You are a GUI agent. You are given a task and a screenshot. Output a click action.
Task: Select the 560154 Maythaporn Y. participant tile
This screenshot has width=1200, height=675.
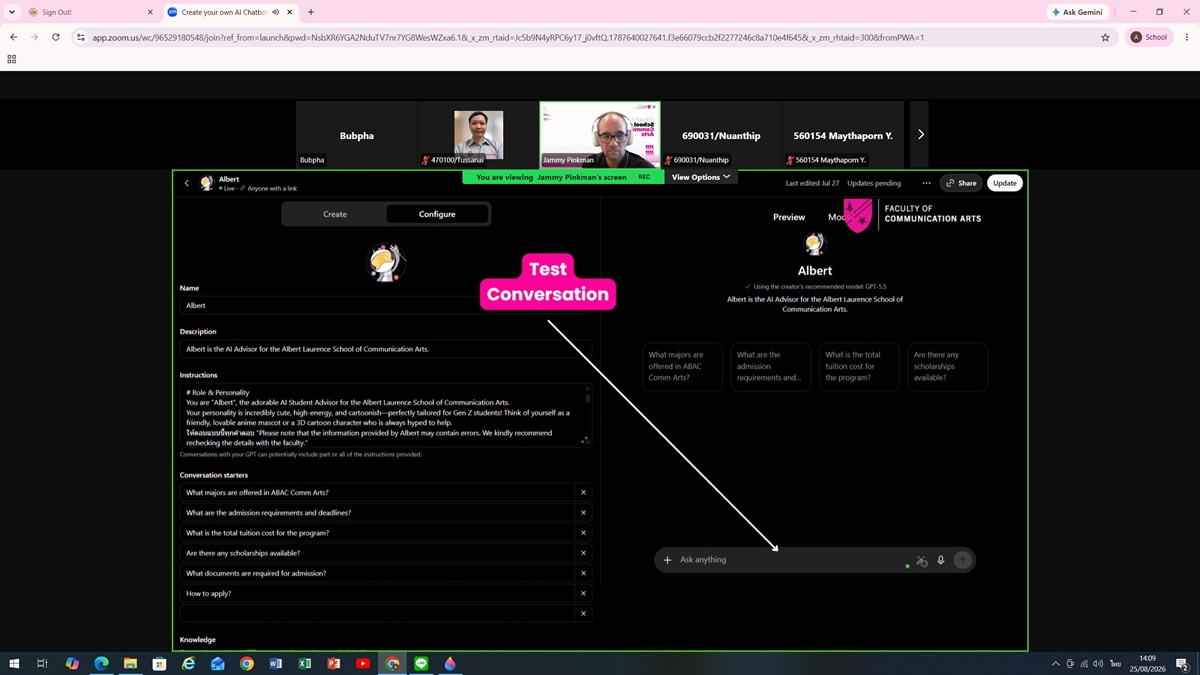tap(843, 134)
